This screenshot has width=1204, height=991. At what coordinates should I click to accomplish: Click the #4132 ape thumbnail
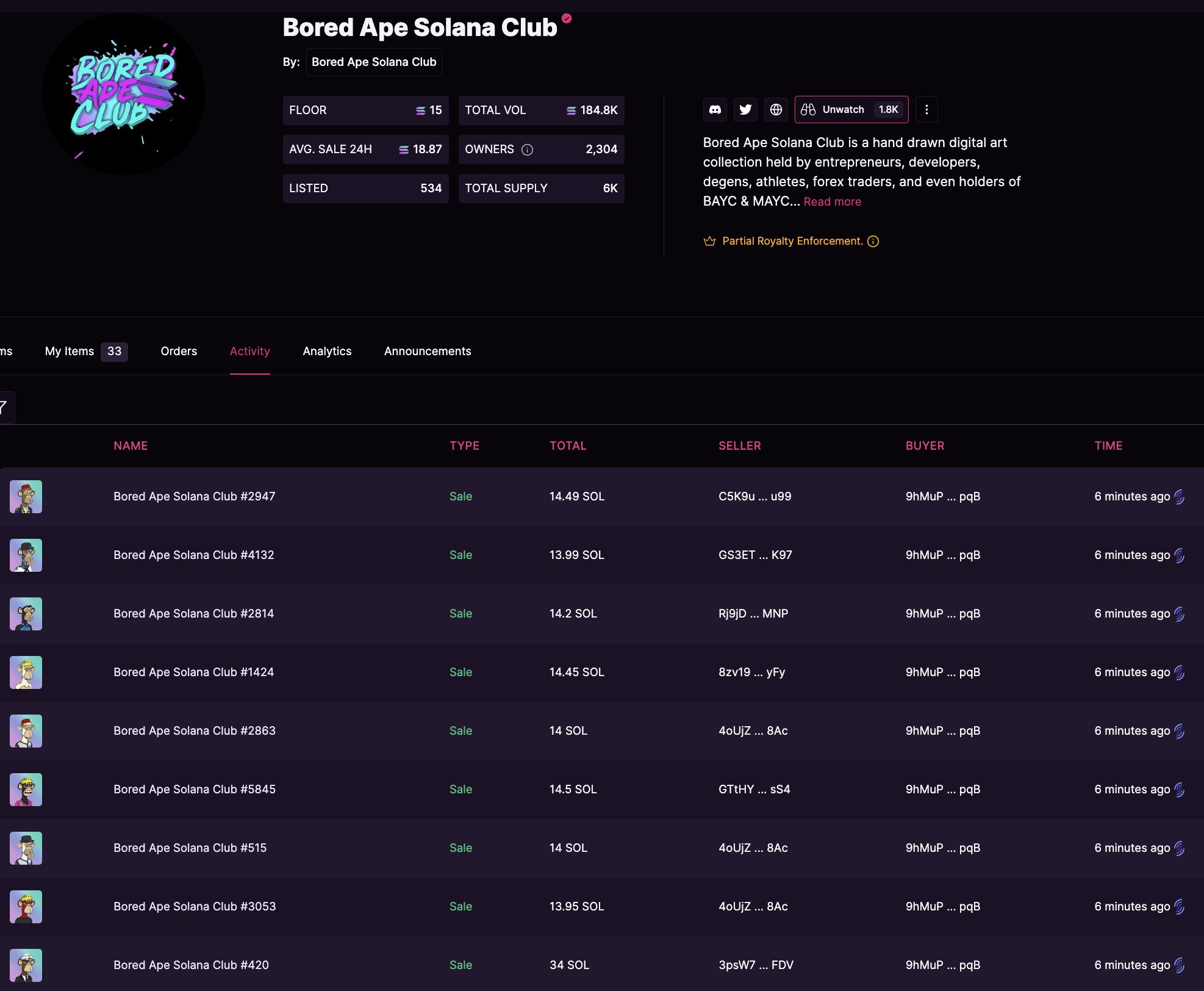pyautogui.click(x=26, y=555)
